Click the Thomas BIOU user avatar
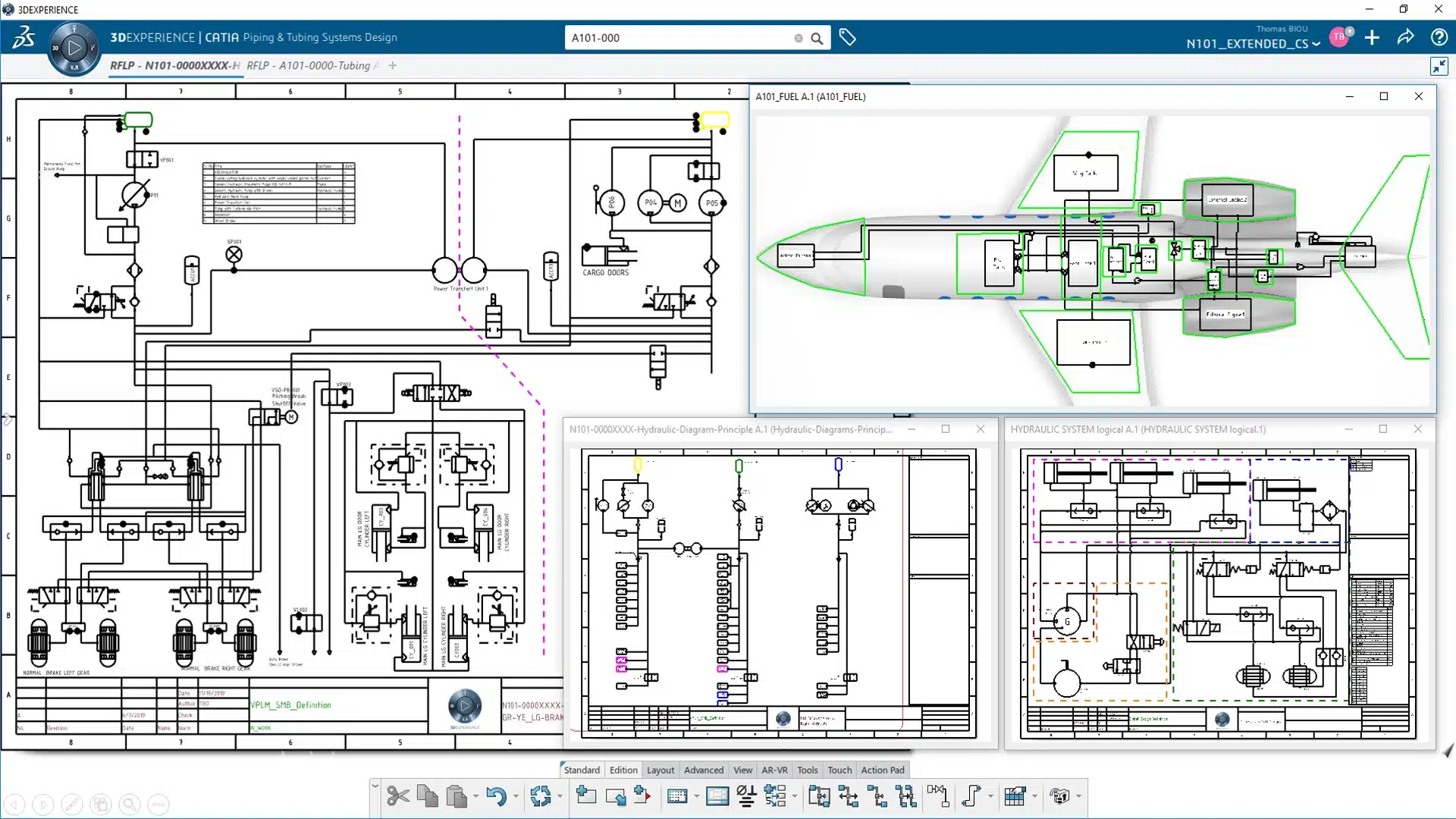1456x819 pixels. pos(1339,35)
